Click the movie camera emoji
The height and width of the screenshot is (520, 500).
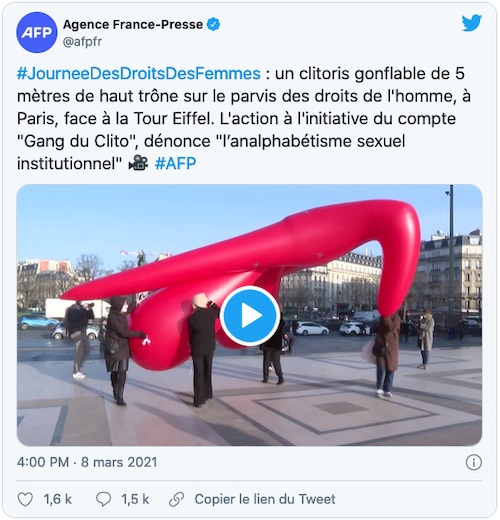point(138,163)
